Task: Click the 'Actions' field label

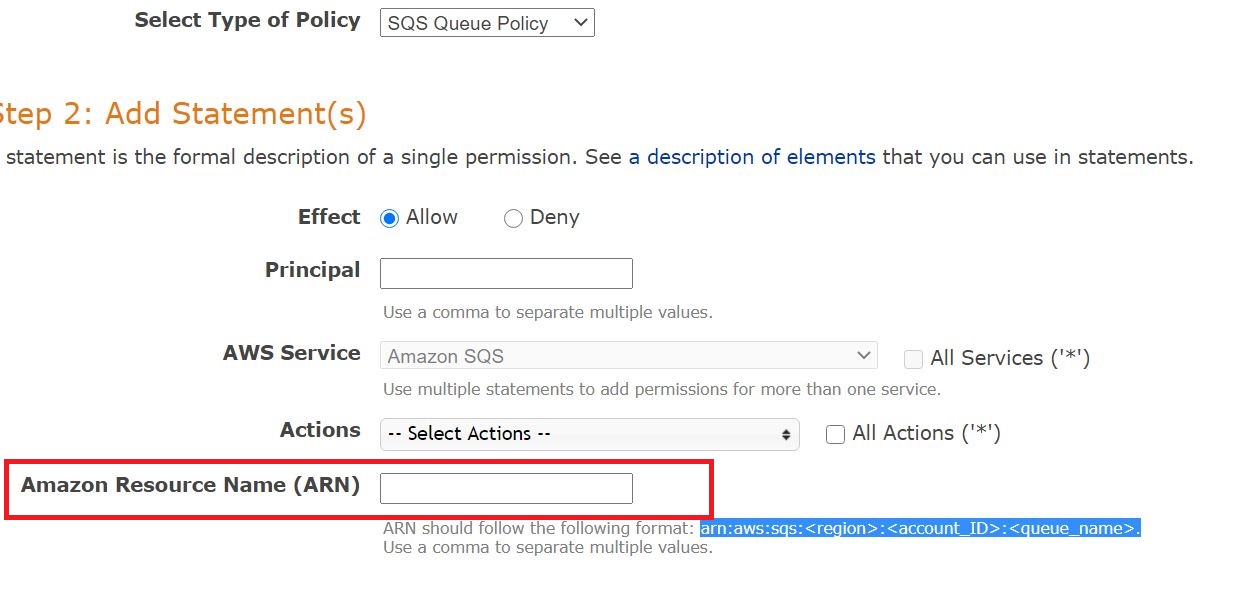Action: (320, 430)
